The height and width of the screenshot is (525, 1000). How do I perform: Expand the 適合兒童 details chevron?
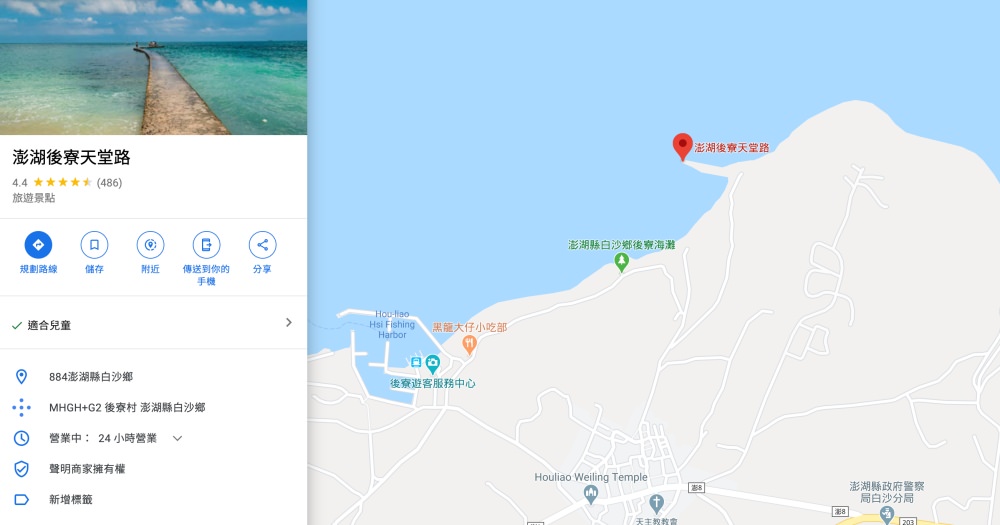click(x=288, y=323)
